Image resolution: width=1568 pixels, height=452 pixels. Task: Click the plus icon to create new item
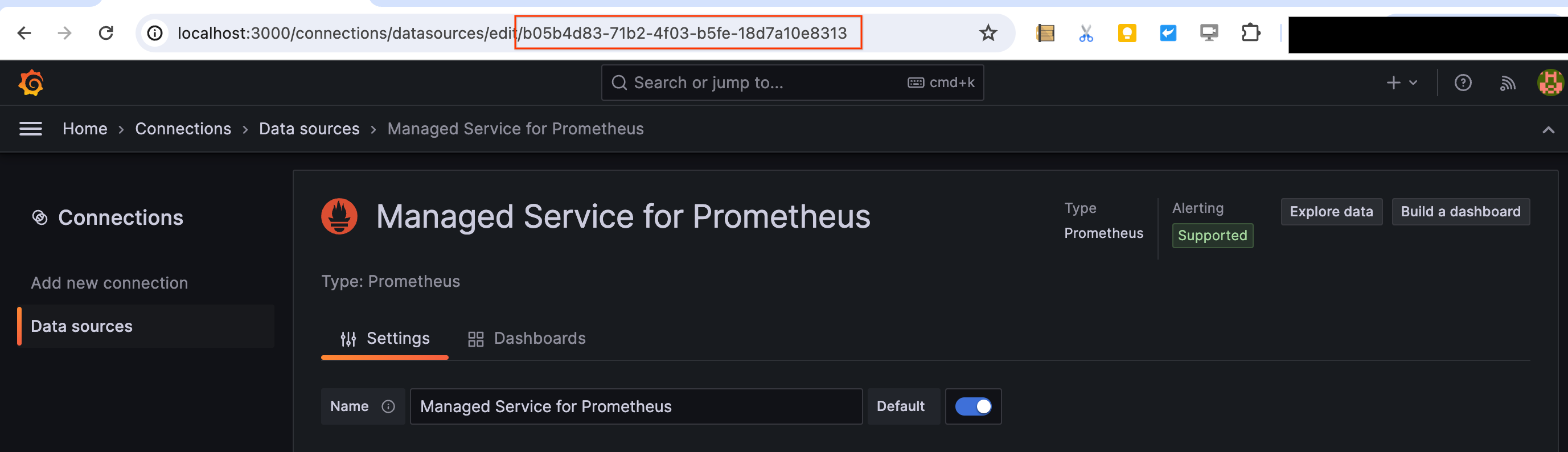click(1393, 82)
